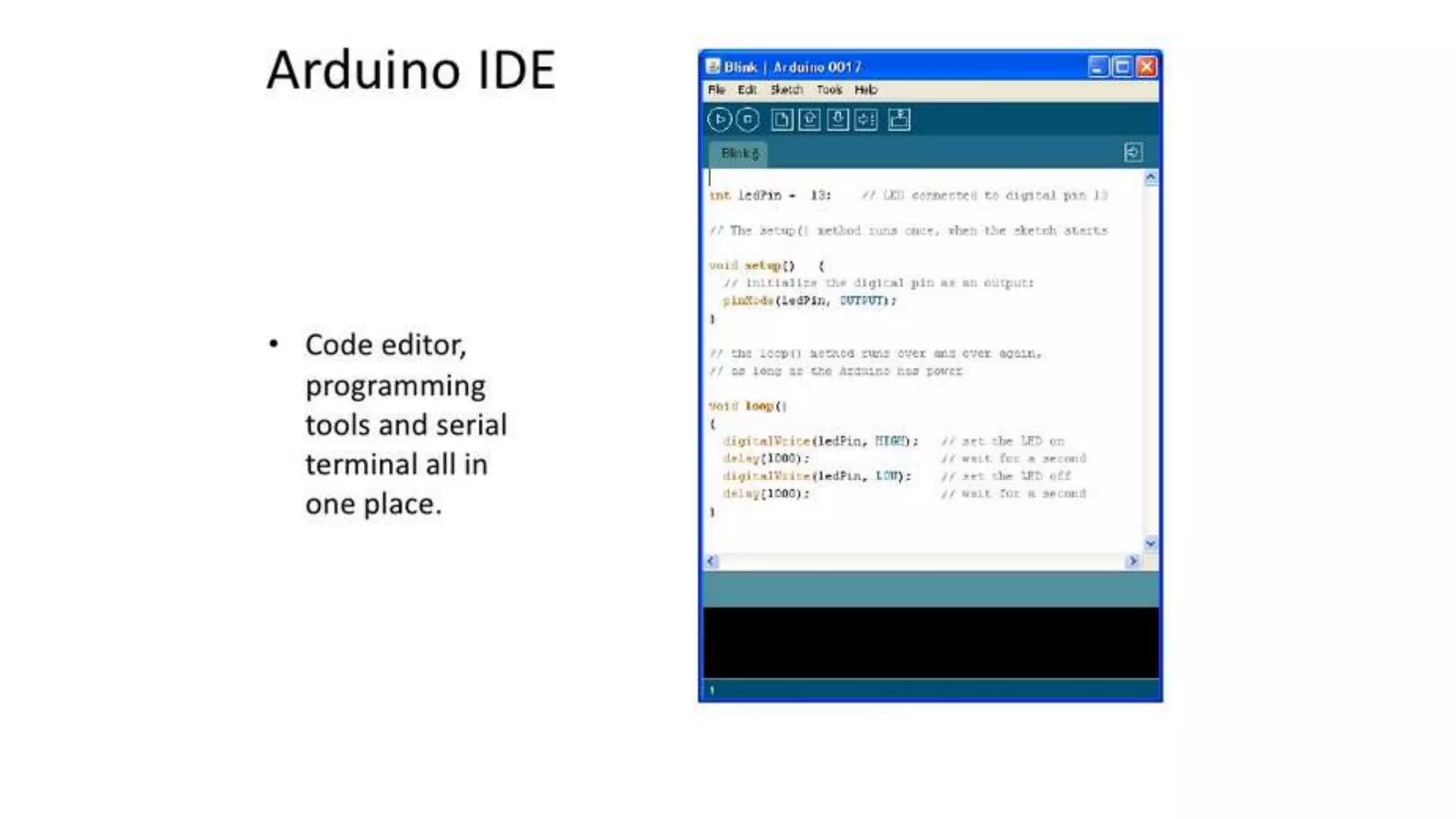Save sketch with down-arrow icon
This screenshot has width=1456, height=819.
pos(837,119)
